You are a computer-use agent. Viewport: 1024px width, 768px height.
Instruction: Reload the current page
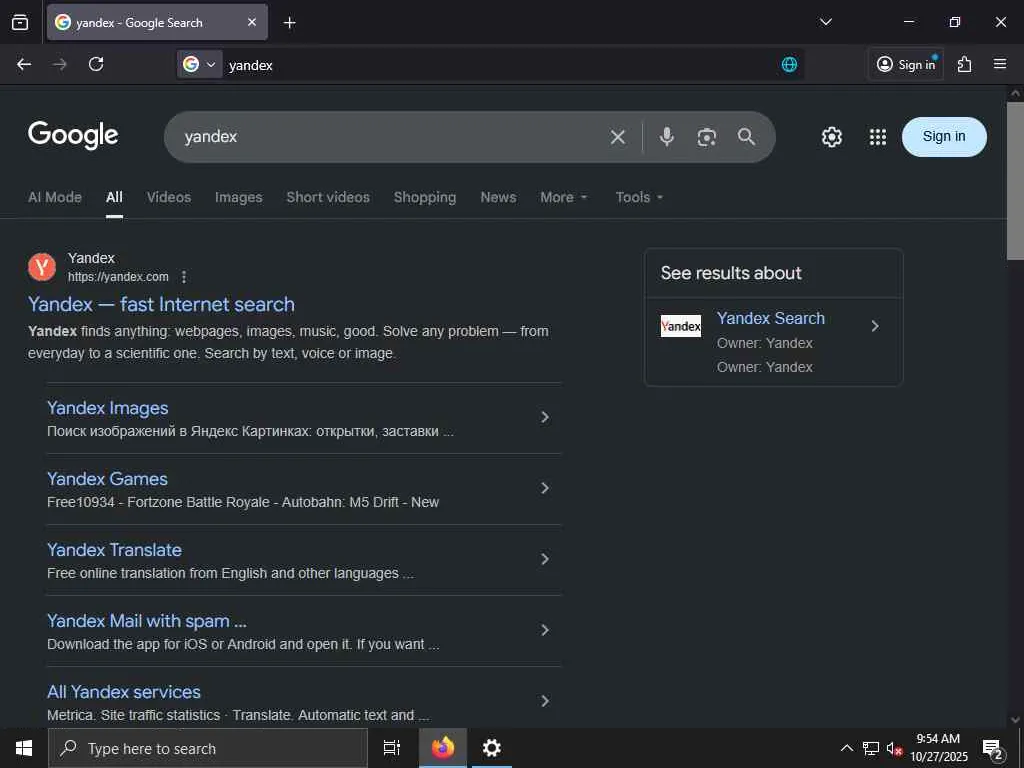tap(96, 64)
